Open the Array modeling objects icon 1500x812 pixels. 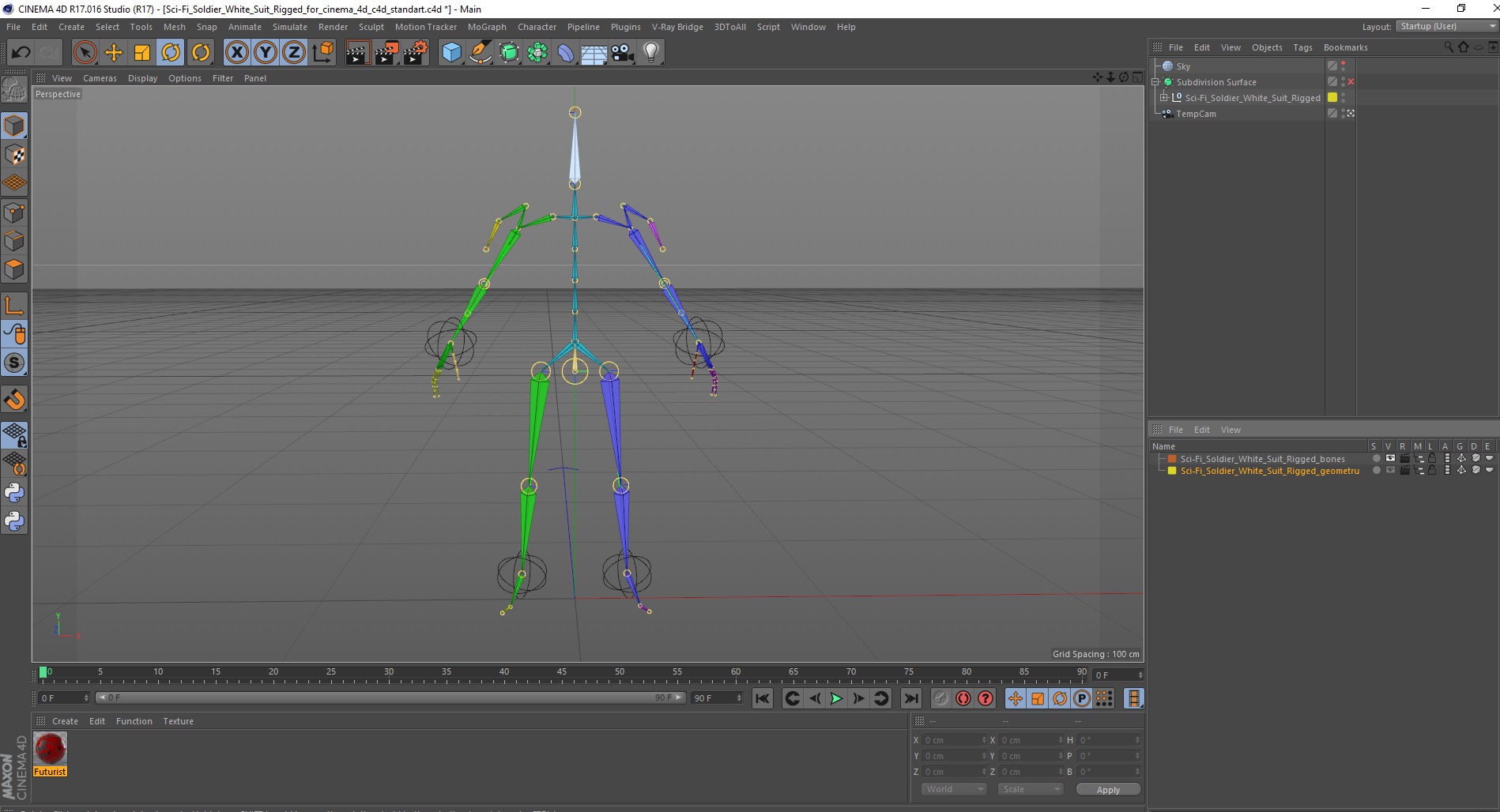tap(537, 53)
